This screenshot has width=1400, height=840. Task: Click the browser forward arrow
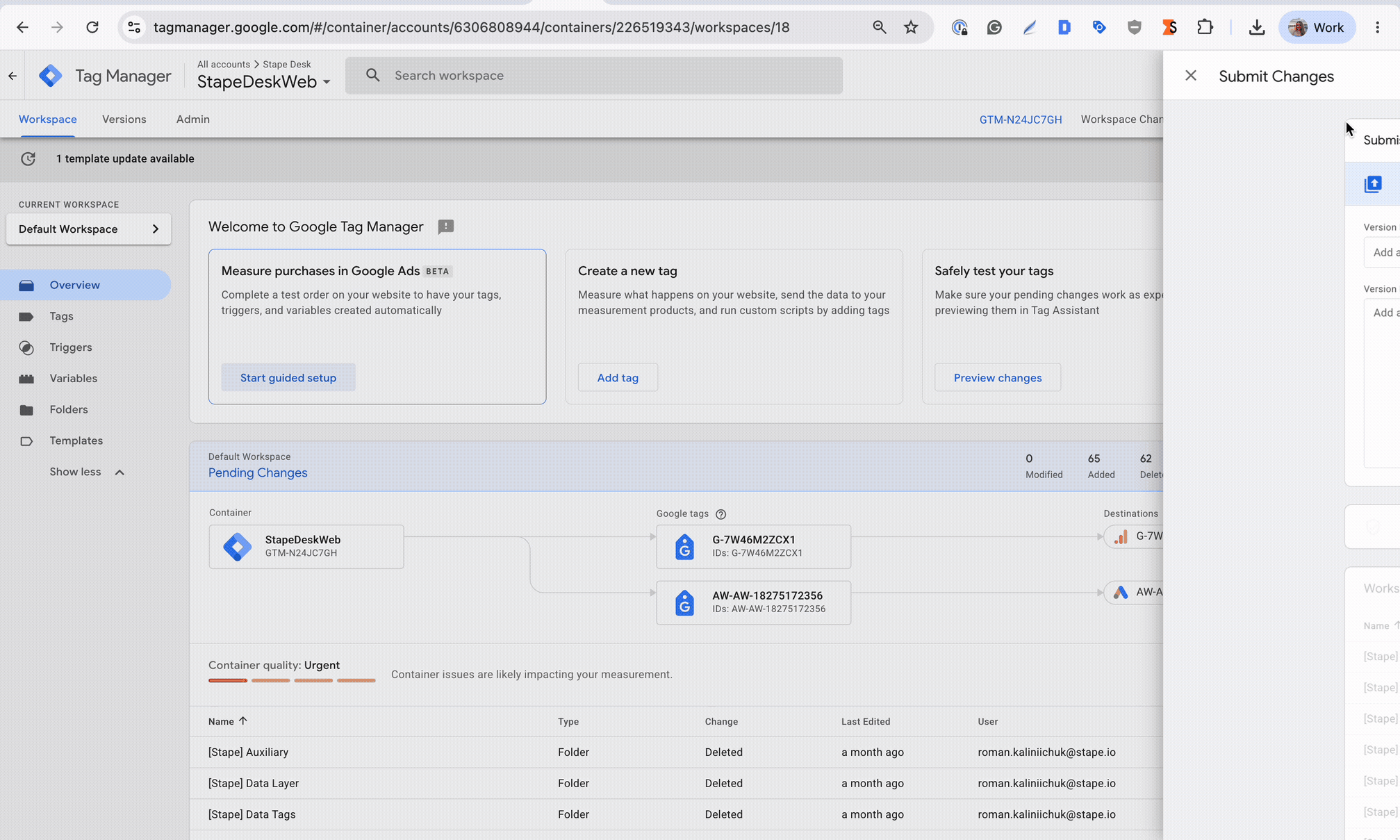57,27
